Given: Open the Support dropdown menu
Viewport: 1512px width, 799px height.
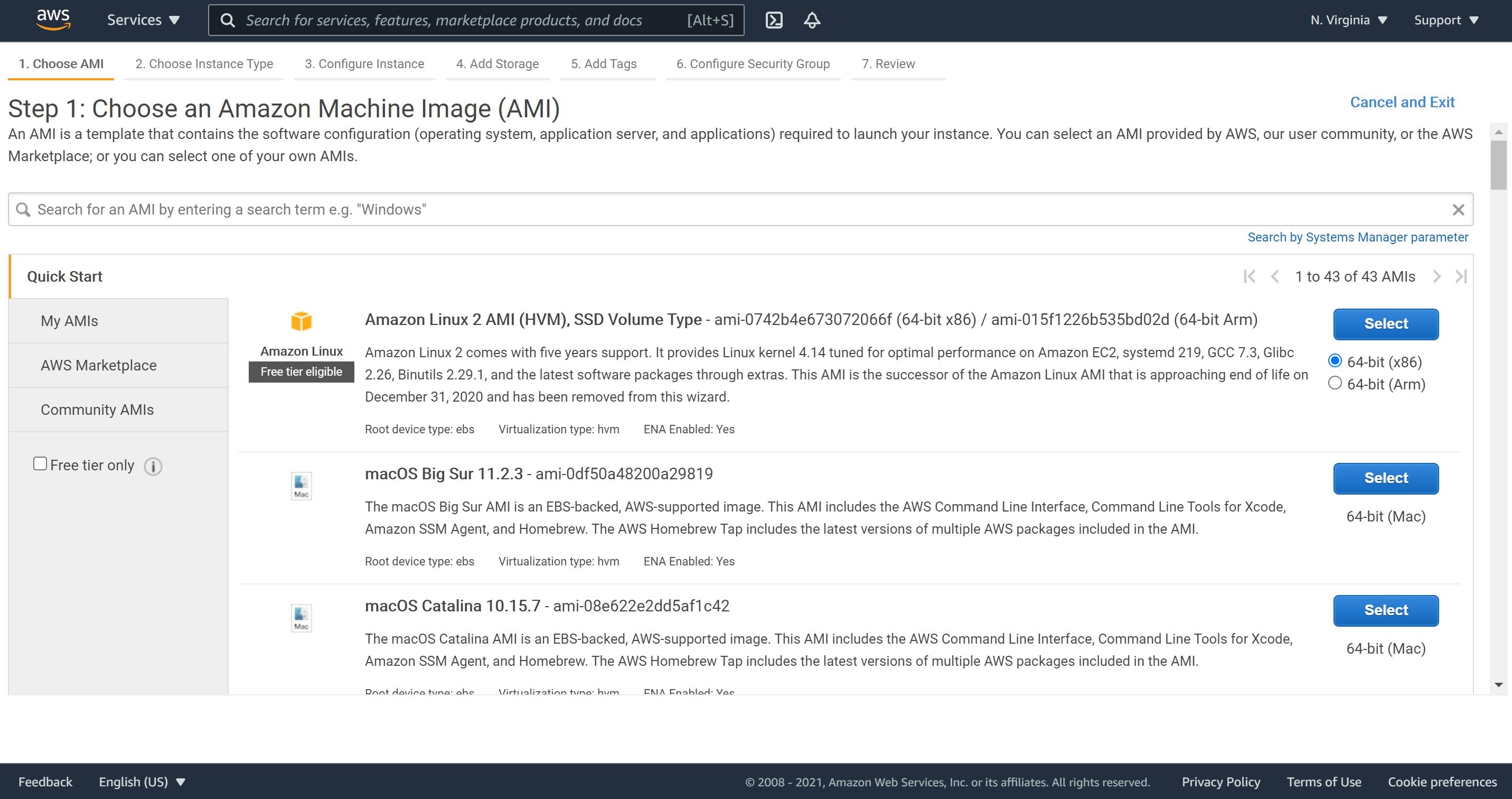Looking at the screenshot, I should point(1445,20).
